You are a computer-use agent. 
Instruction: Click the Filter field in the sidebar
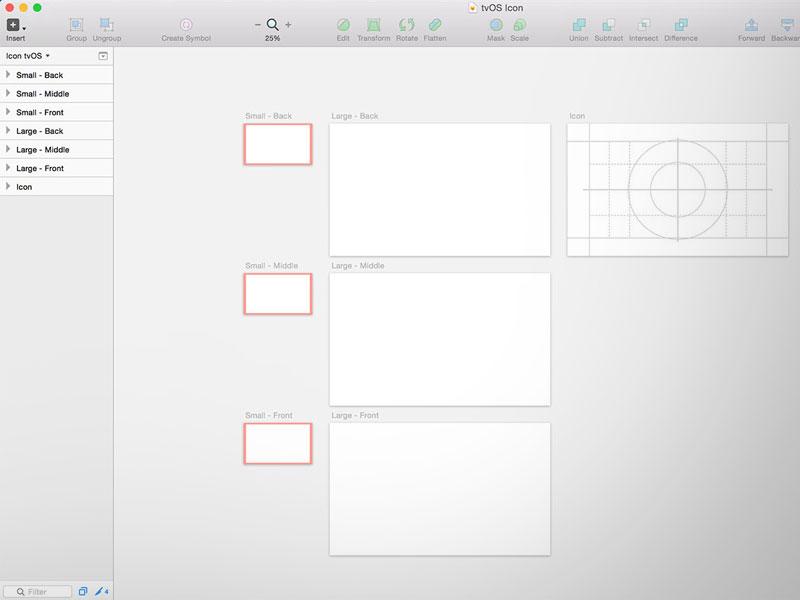click(37, 591)
